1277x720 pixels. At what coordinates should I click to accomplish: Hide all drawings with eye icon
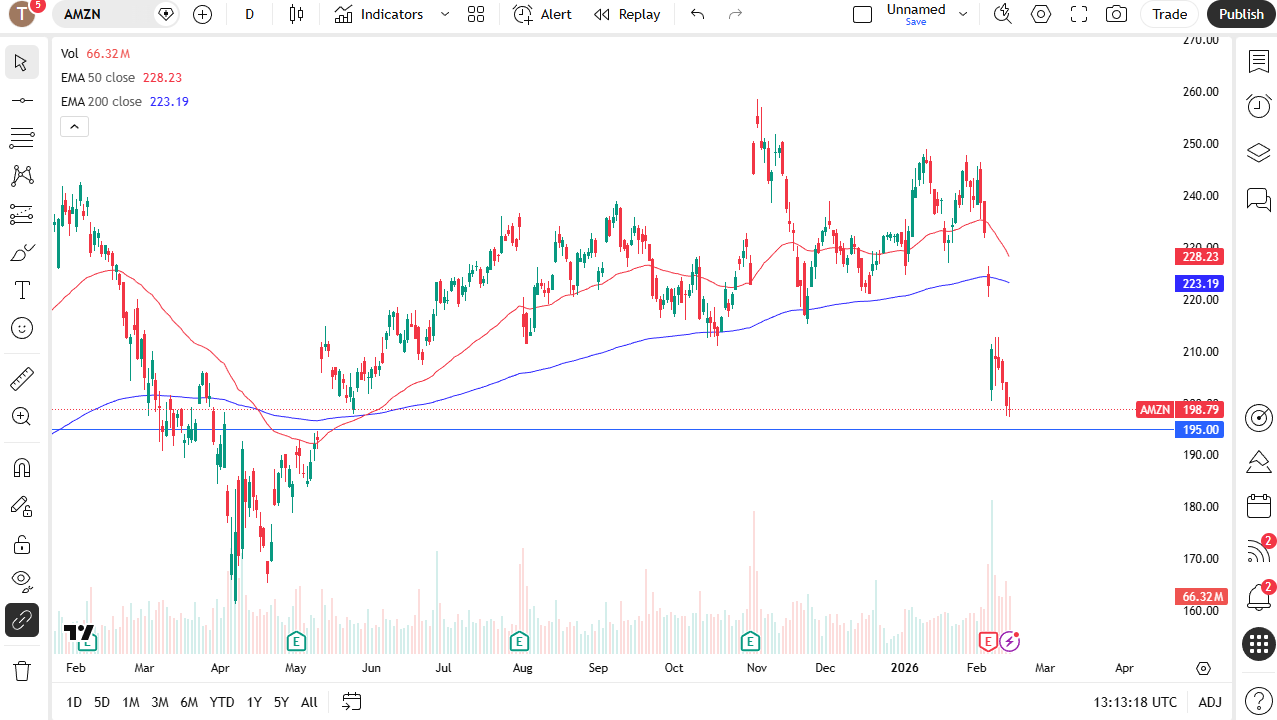pos(21,582)
